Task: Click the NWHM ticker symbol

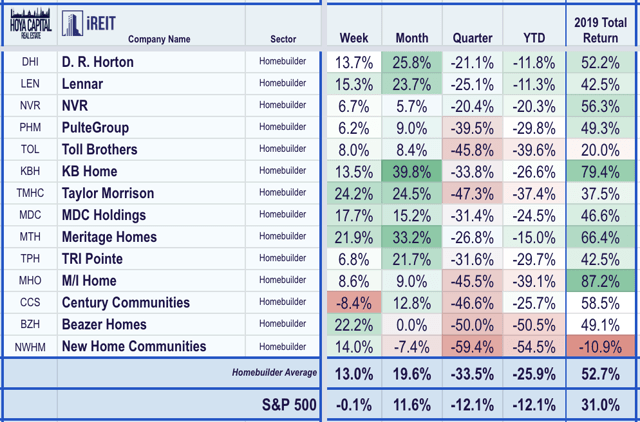Action: pyautogui.click(x=29, y=347)
